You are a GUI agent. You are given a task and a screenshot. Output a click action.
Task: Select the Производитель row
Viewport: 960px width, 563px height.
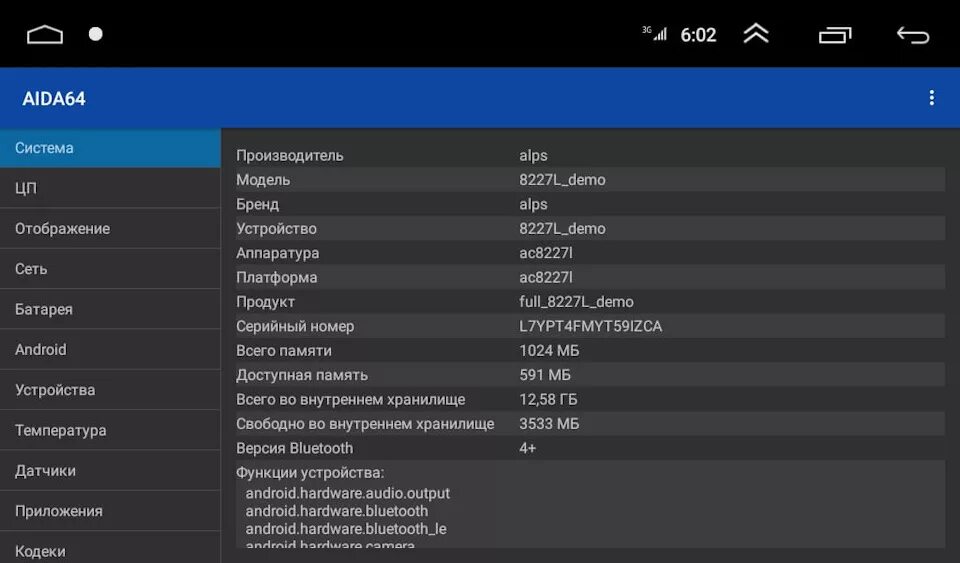click(590, 155)
